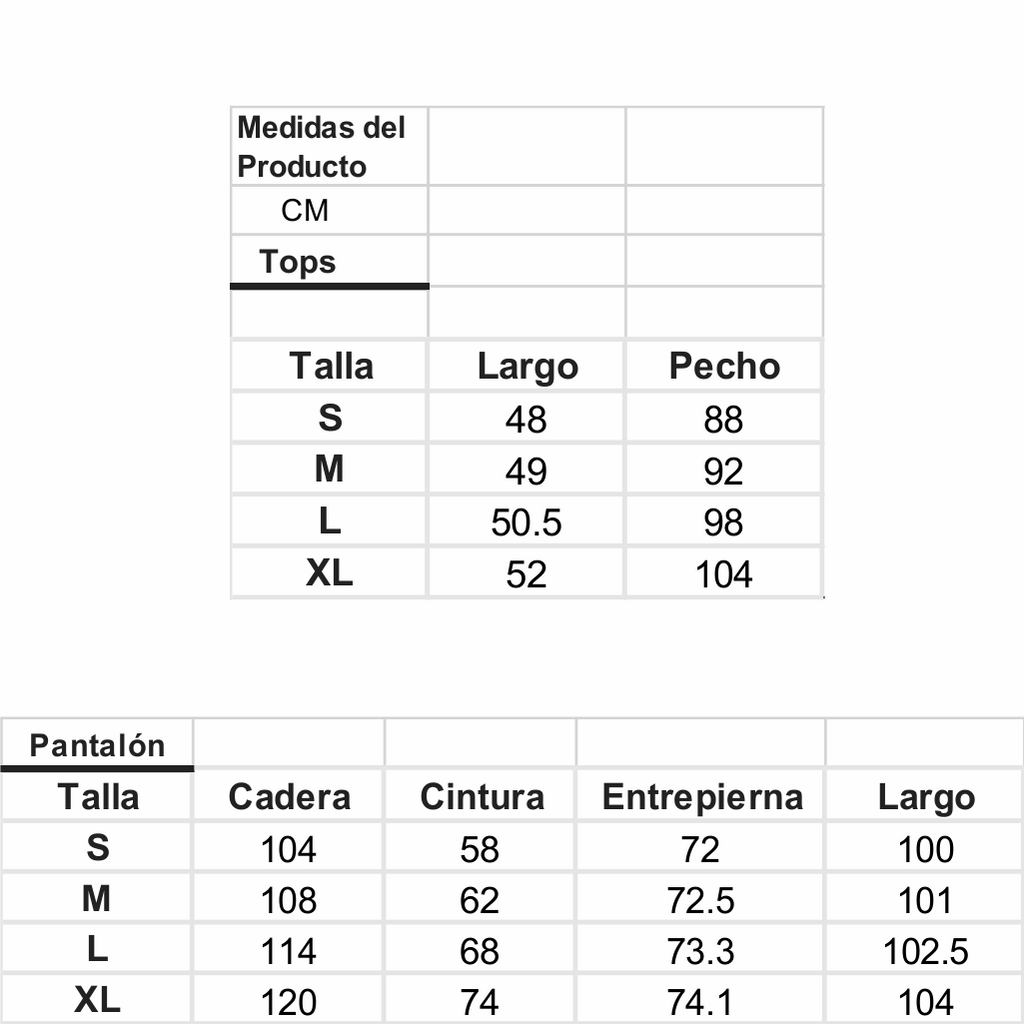This screenshot has width=1024, height=1024.
Task: Click the 'Medidas del Producto' title cell
Action: tap(321, 147)
